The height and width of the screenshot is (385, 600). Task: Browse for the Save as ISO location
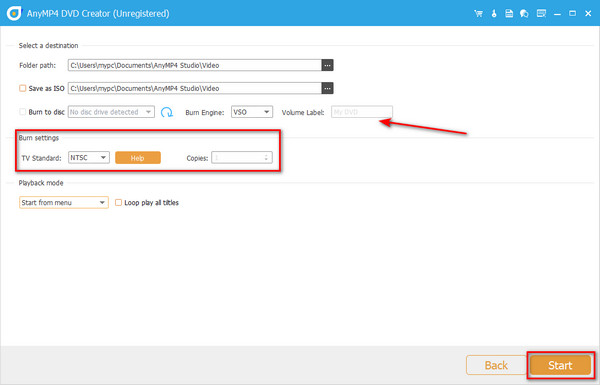327,88
